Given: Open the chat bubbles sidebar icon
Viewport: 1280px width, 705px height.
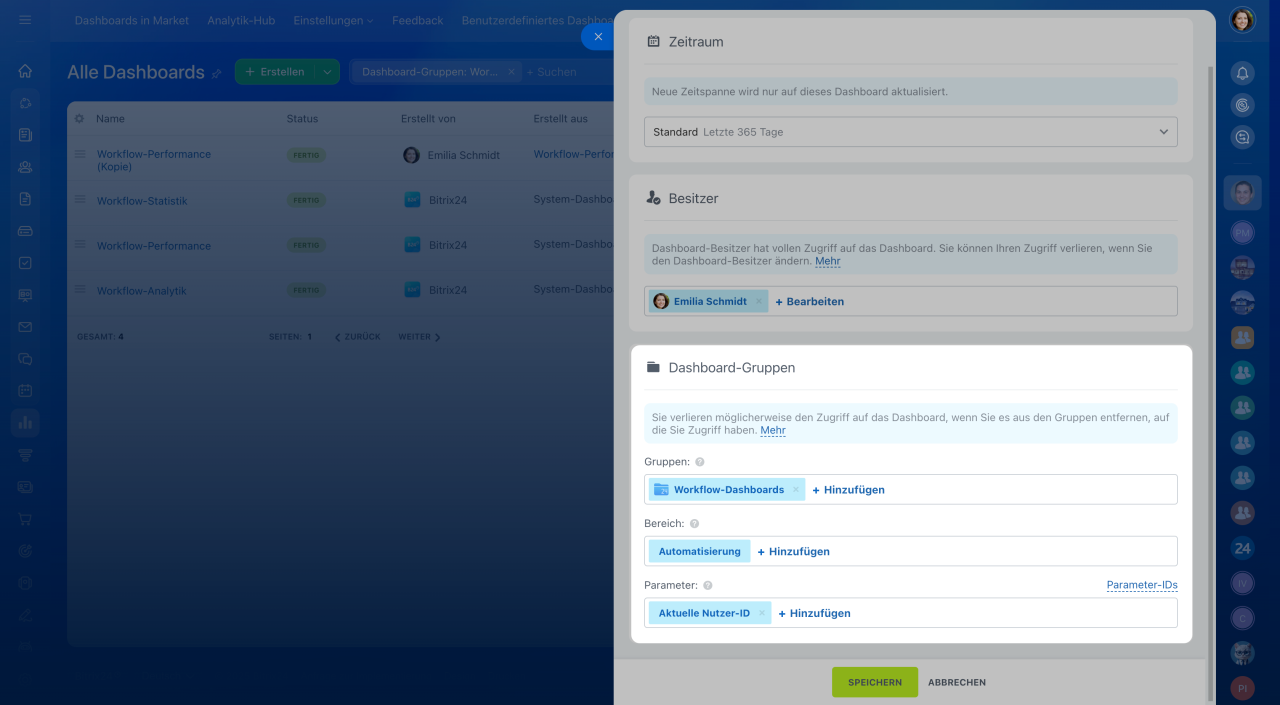Looking at the screenshot, I should coord(25,359).
